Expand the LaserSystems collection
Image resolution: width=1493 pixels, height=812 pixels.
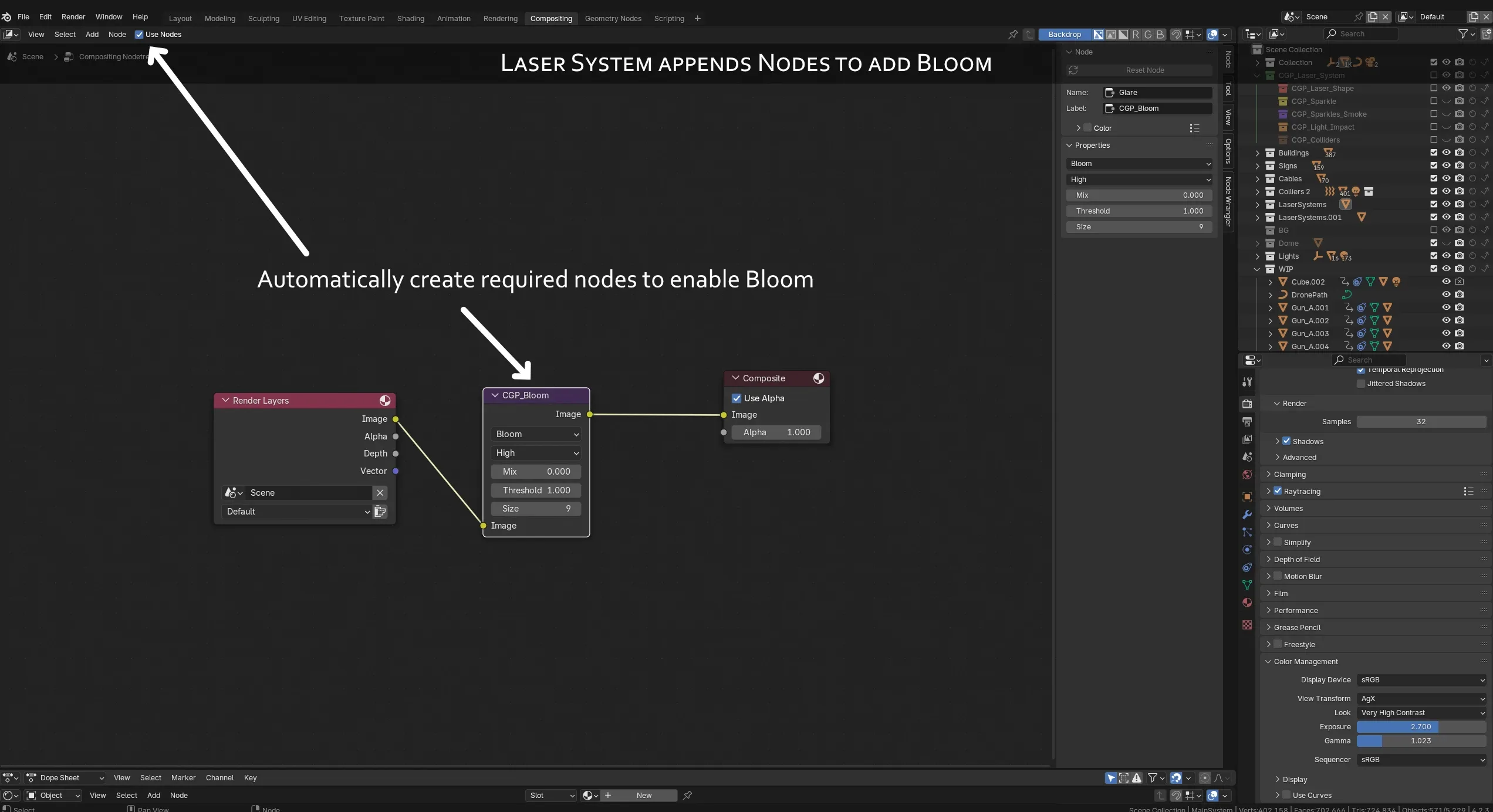[1257, 204]
